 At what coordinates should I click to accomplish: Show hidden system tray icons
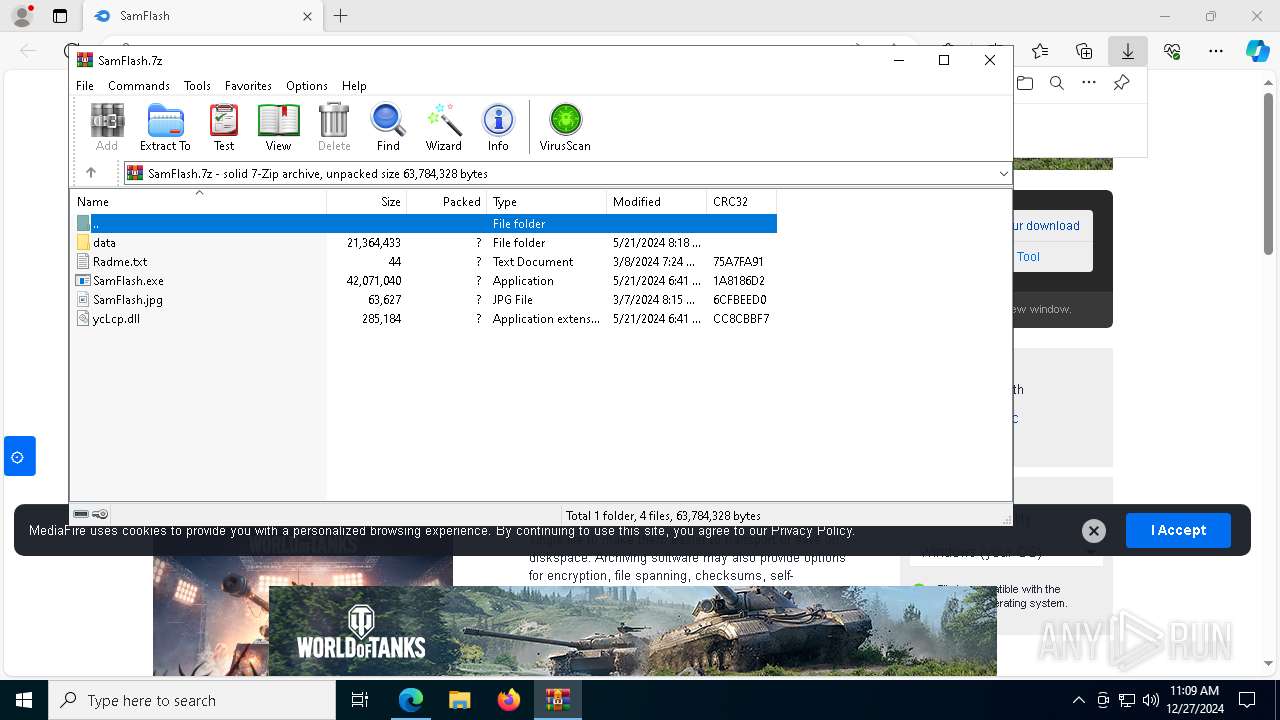point(1078,700)
